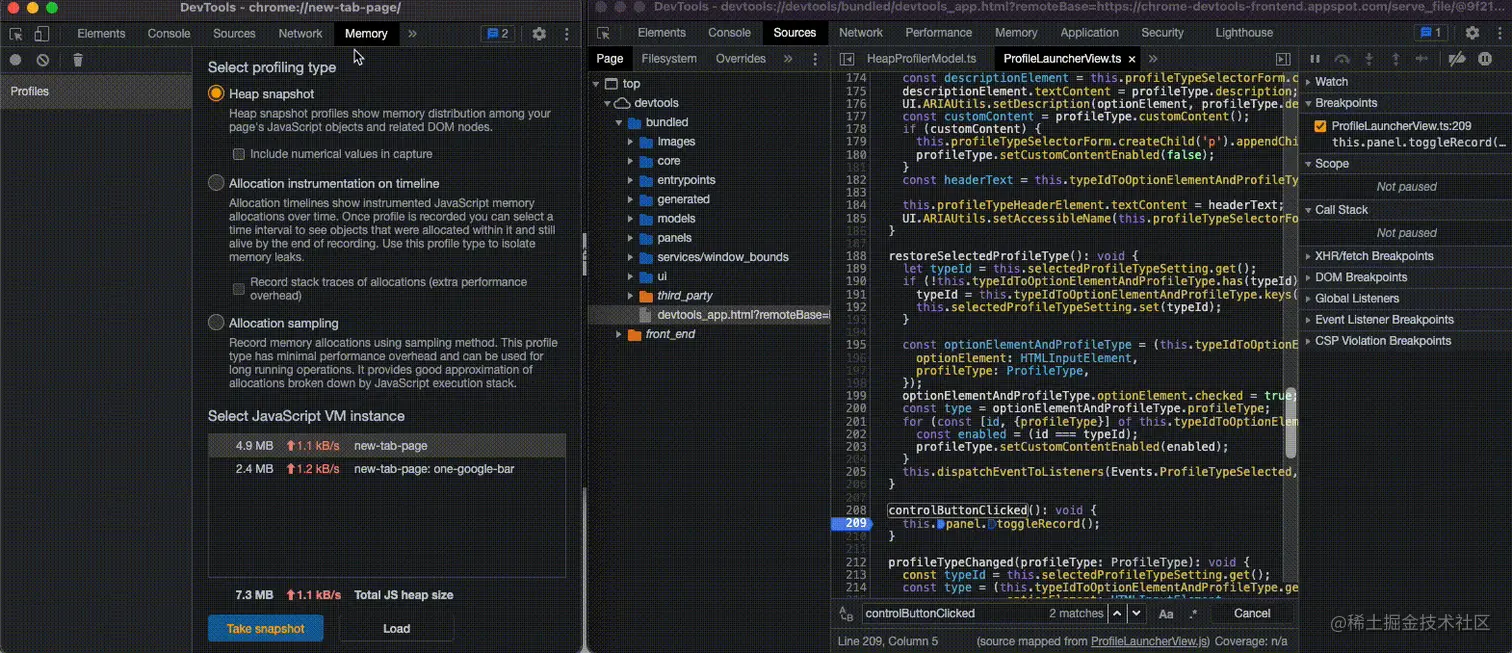
Task: Open Elements tab in left DevTools
Action: click(x=101, y=33)
